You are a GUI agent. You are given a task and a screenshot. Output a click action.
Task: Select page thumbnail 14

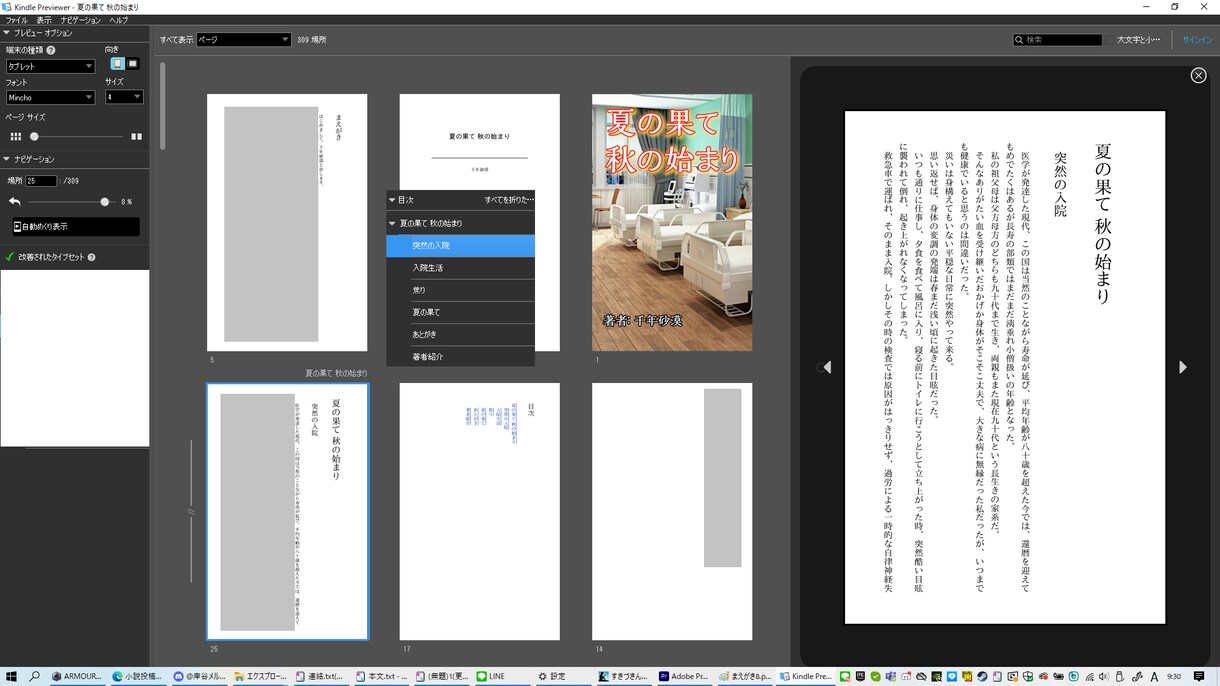[672, 512]
